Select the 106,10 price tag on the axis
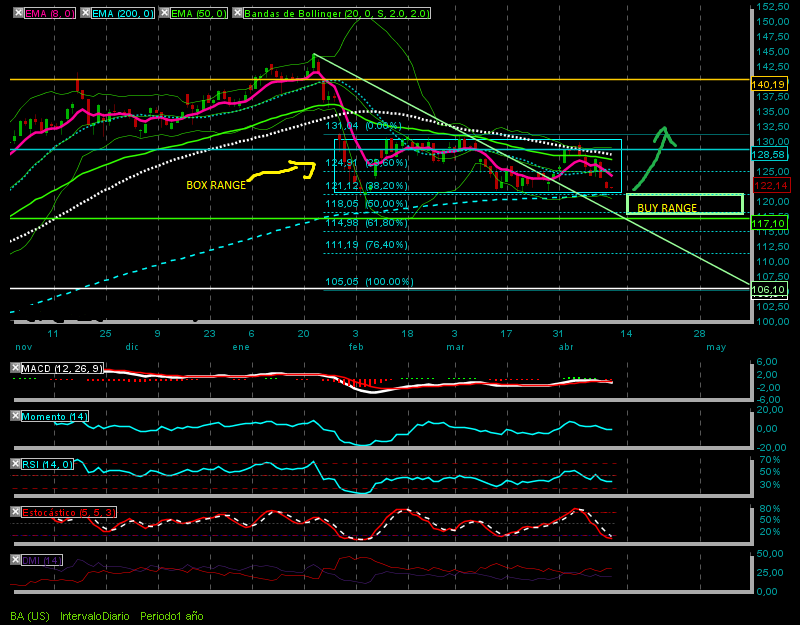Screen dimensions: 800x625 [769, 290]
